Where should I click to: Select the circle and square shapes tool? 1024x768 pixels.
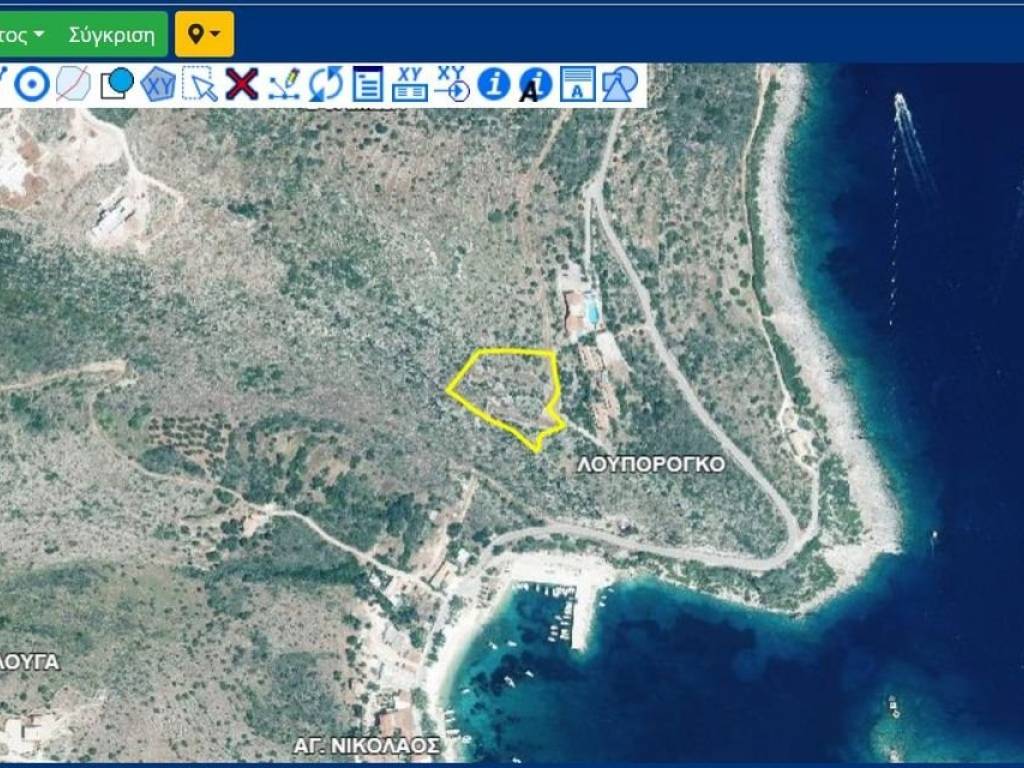coord(116,85)
